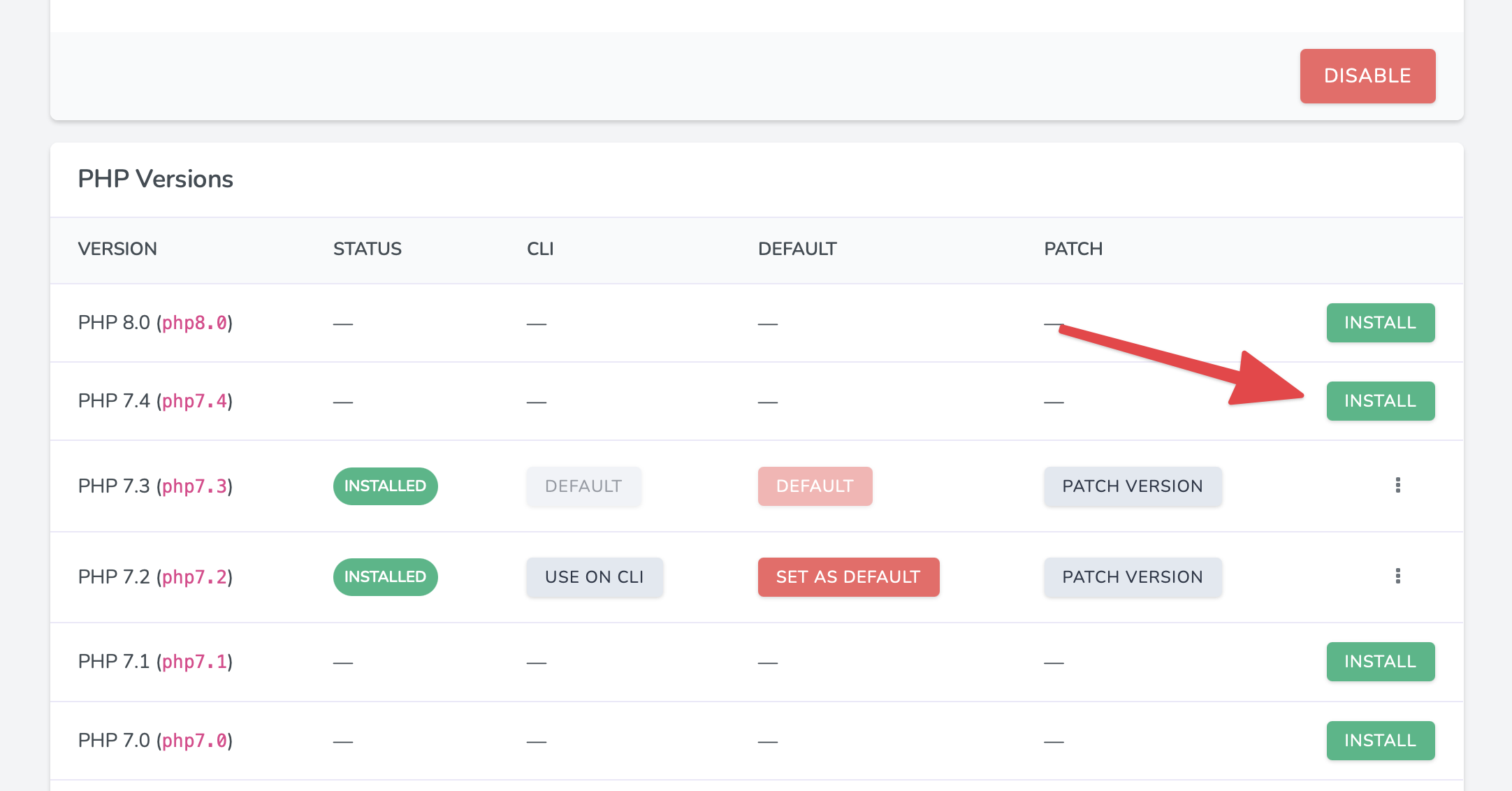Viewport: 1512px width, 791px height.
Task: Open PATCH VERSION for PHP 7.3
Action: point(1132,486)
